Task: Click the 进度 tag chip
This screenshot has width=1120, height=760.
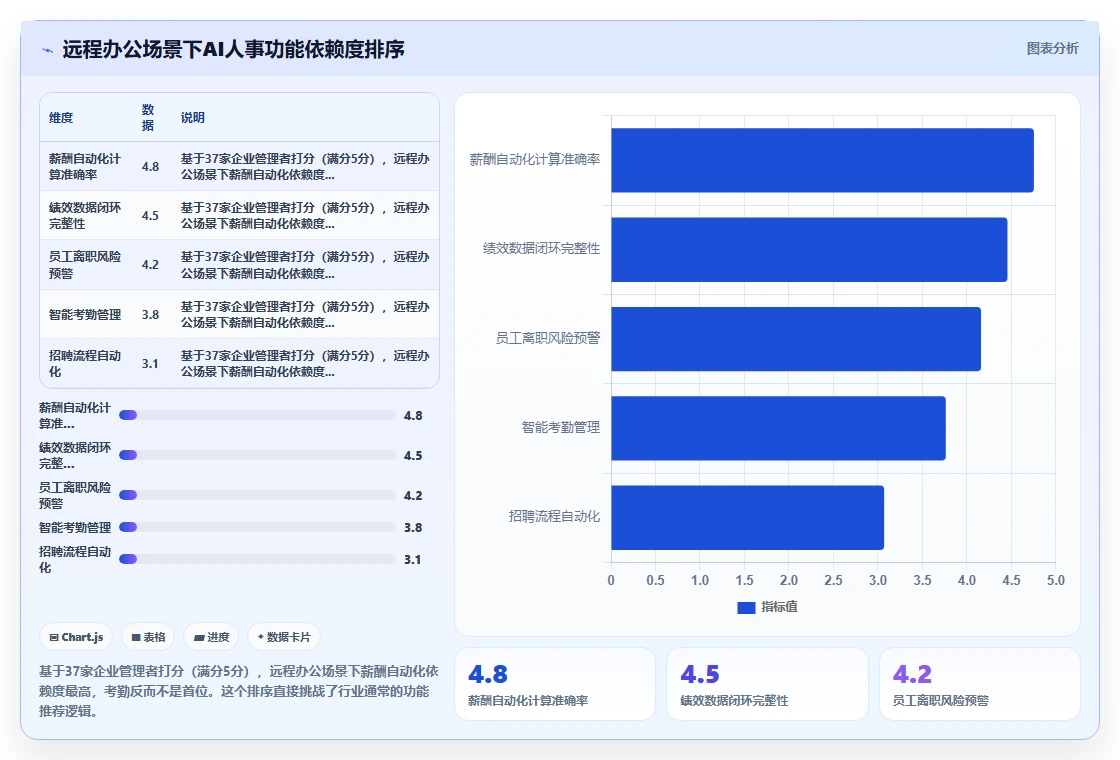Action: 211,637
